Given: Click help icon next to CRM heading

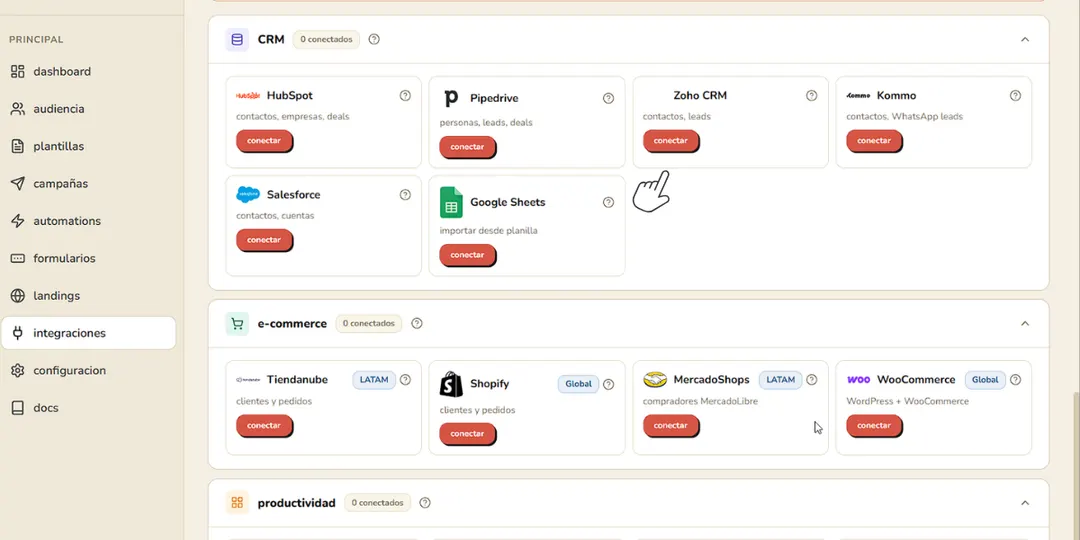Looking at the screenshot, I should click(374, 39).
